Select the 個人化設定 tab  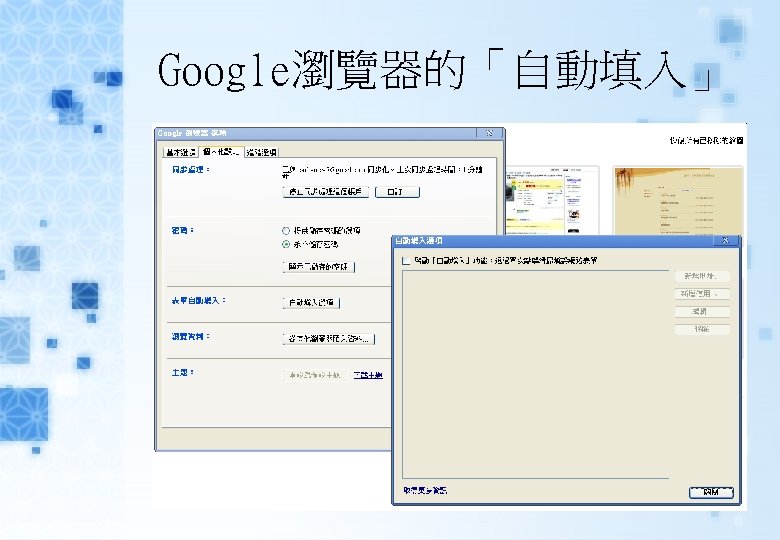(x=221, y=152)
